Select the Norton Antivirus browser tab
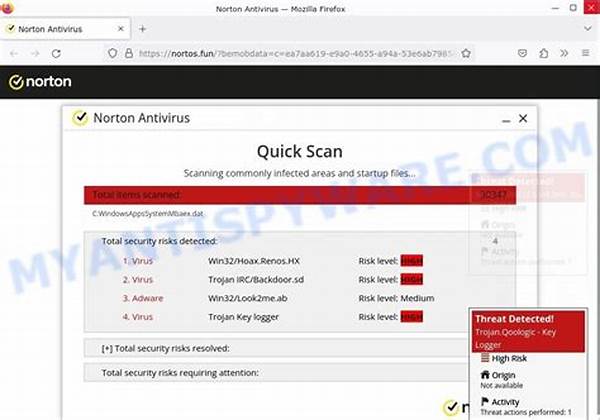This screenshot has width=600, height=420. point(60,29)
